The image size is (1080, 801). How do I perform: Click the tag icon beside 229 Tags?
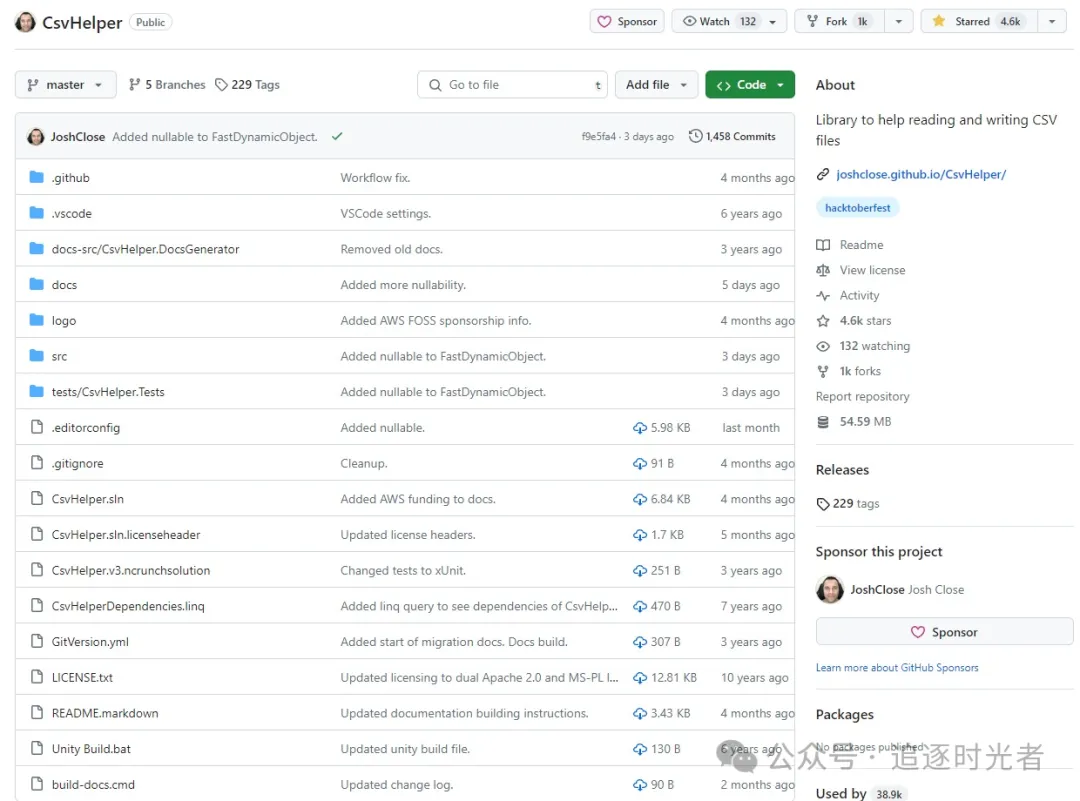(x=222, y=85)
